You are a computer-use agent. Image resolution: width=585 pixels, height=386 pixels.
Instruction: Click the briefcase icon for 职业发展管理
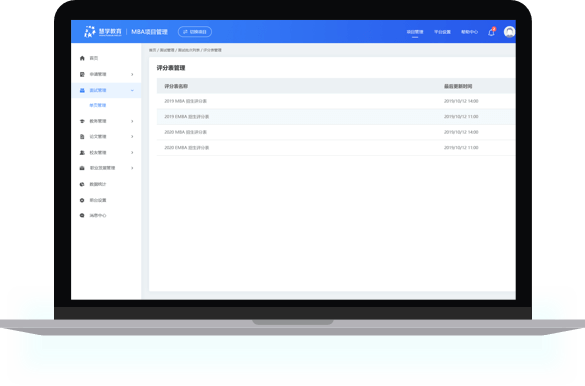(82, 168)
